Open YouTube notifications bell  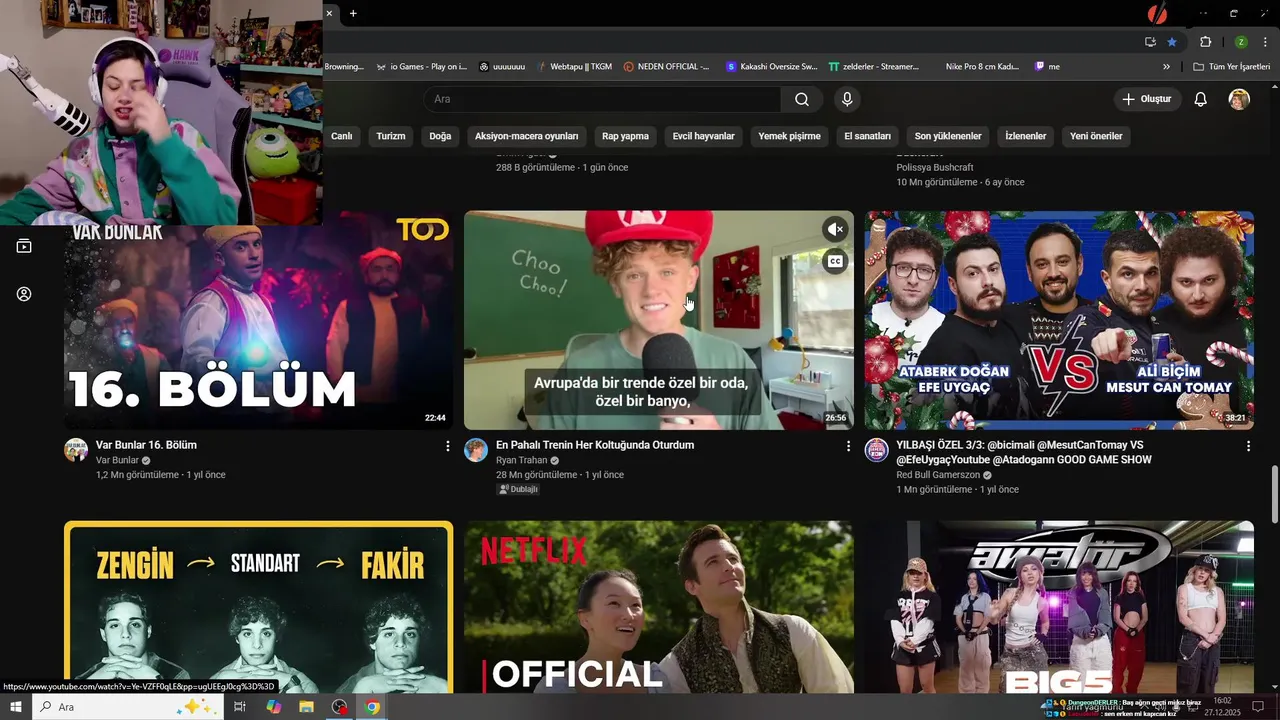[1201, 99]
